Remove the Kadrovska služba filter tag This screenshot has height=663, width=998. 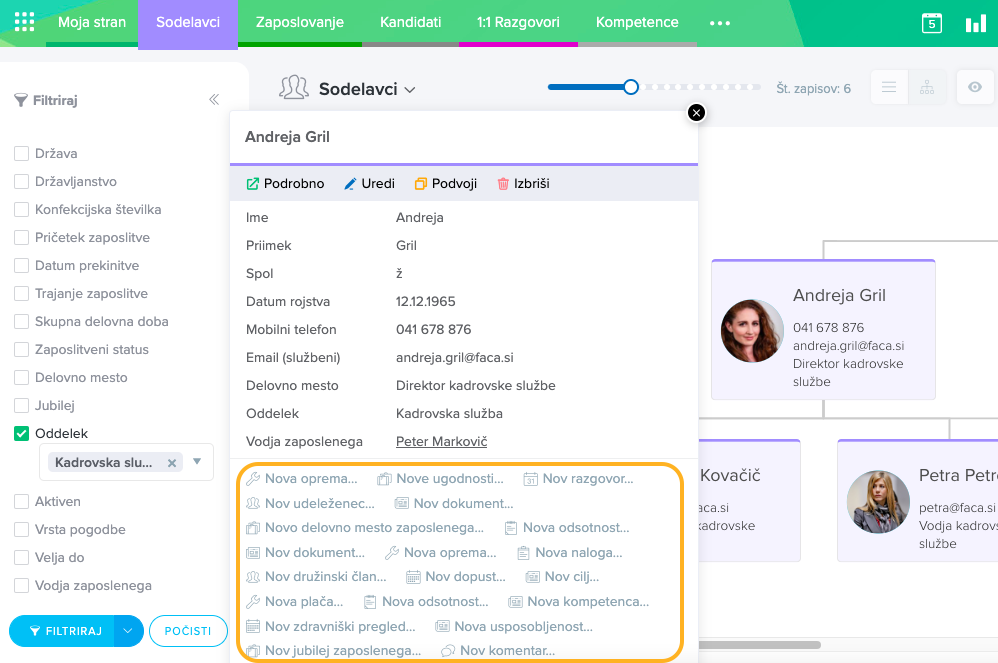point(172,463)
